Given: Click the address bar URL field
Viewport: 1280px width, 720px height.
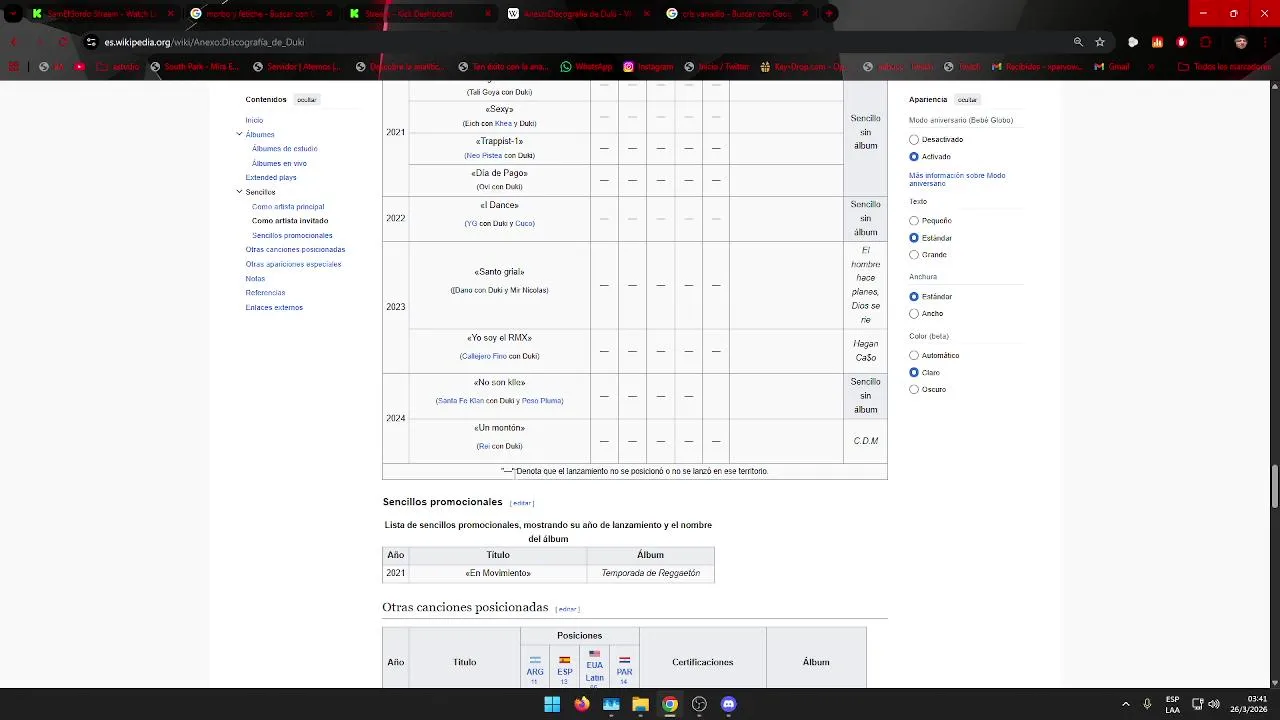Looking at the screenshot, I should [580, 42].
